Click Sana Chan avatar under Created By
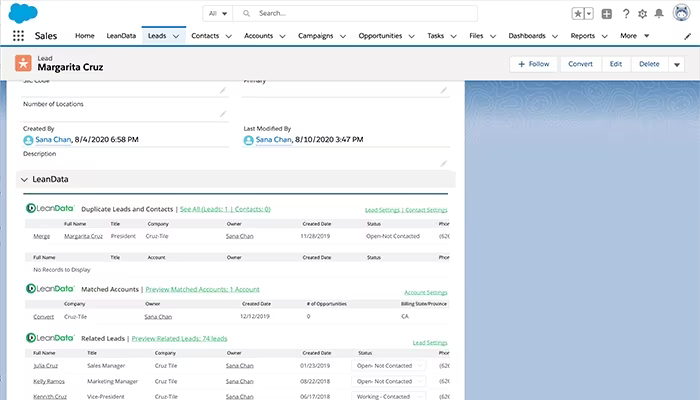Screen dimensions: 700x400 coord(28,140)
